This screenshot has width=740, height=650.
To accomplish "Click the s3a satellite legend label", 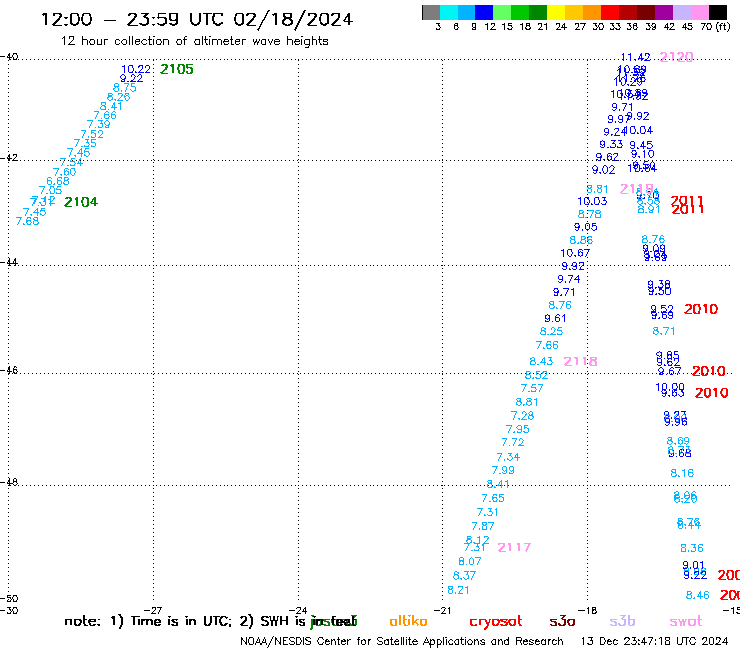I will [562, 621].
